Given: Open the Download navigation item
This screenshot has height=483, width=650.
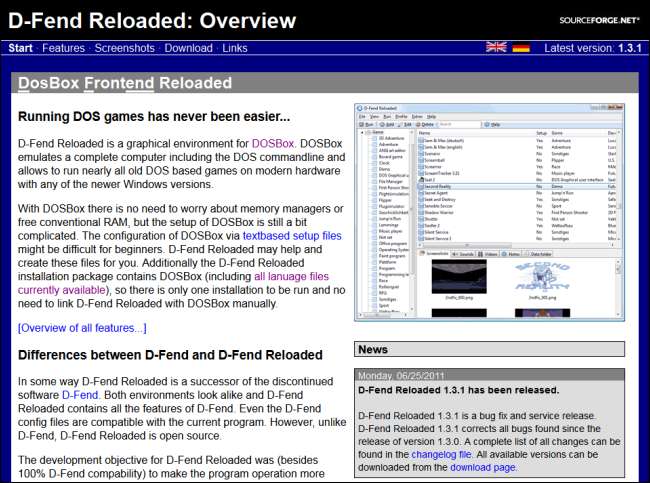Looking at the screenshot, I should point(189,48).
